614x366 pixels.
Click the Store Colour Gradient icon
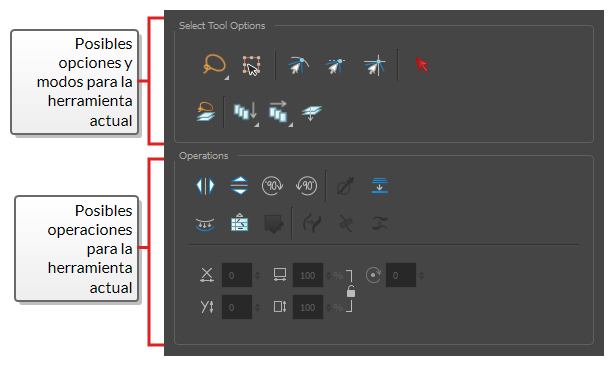click(x=239, y=223)
